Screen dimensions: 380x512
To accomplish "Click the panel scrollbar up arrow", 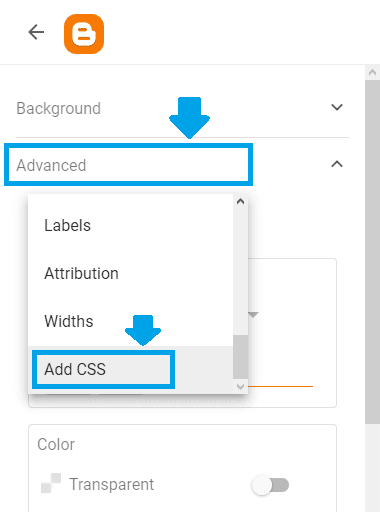I will [372, 72].
